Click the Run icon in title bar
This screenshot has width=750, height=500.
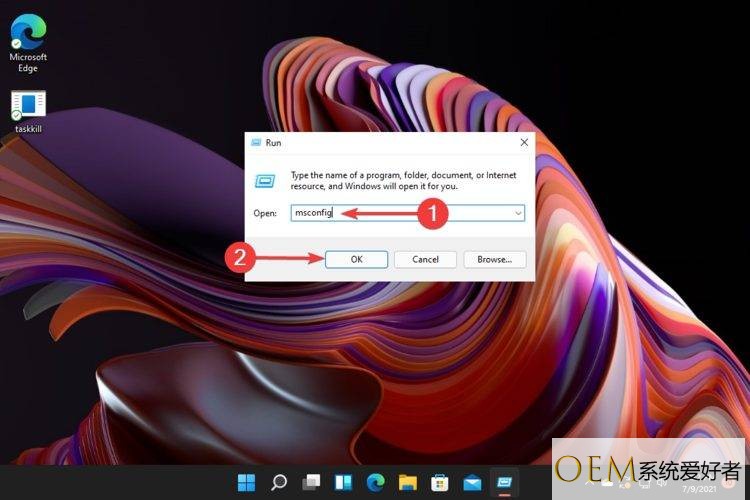click(256, 143)
